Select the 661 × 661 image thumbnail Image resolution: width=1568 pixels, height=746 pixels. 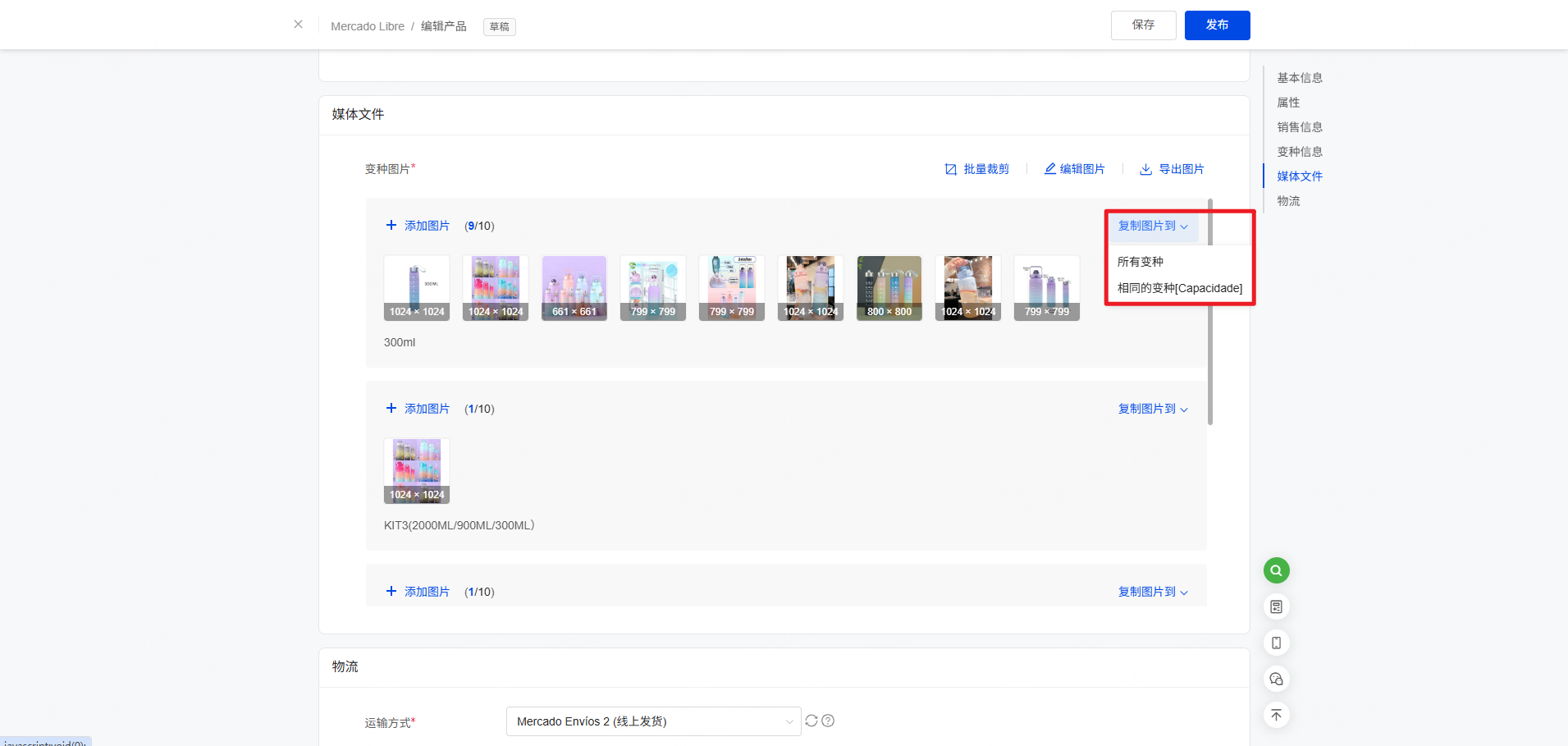[574, 288]
